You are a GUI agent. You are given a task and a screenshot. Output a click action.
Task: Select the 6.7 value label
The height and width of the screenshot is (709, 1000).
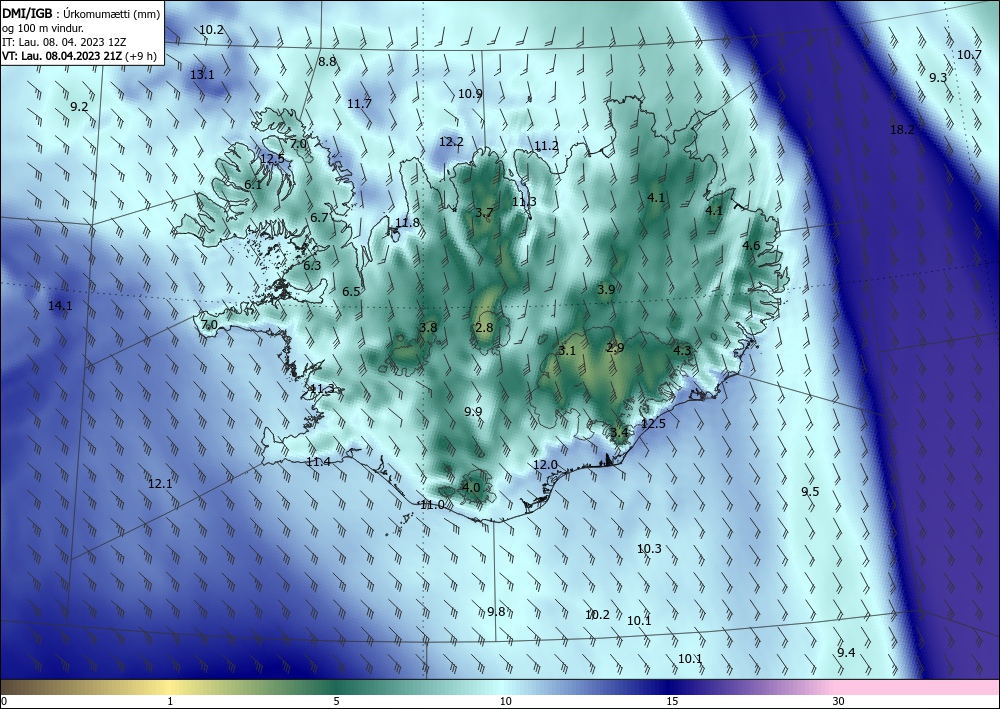point(320,217)
